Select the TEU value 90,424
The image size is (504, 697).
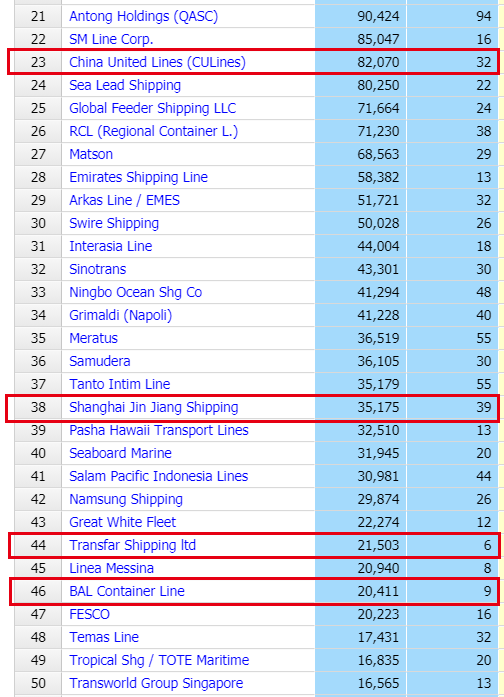click(x=378, y=16)
